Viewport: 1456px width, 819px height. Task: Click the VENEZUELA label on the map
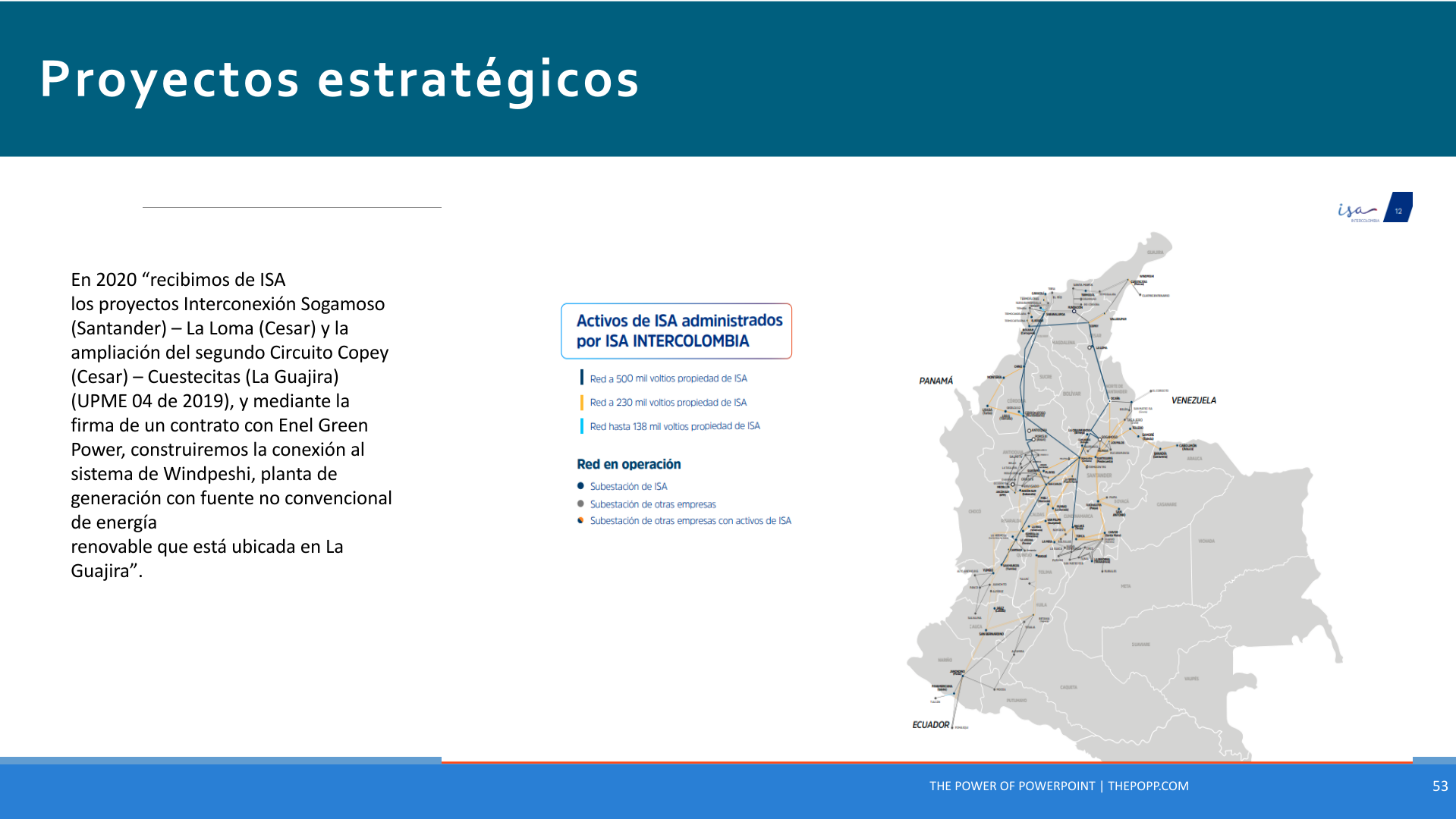pyautogui.click(x=1193, y=400)
